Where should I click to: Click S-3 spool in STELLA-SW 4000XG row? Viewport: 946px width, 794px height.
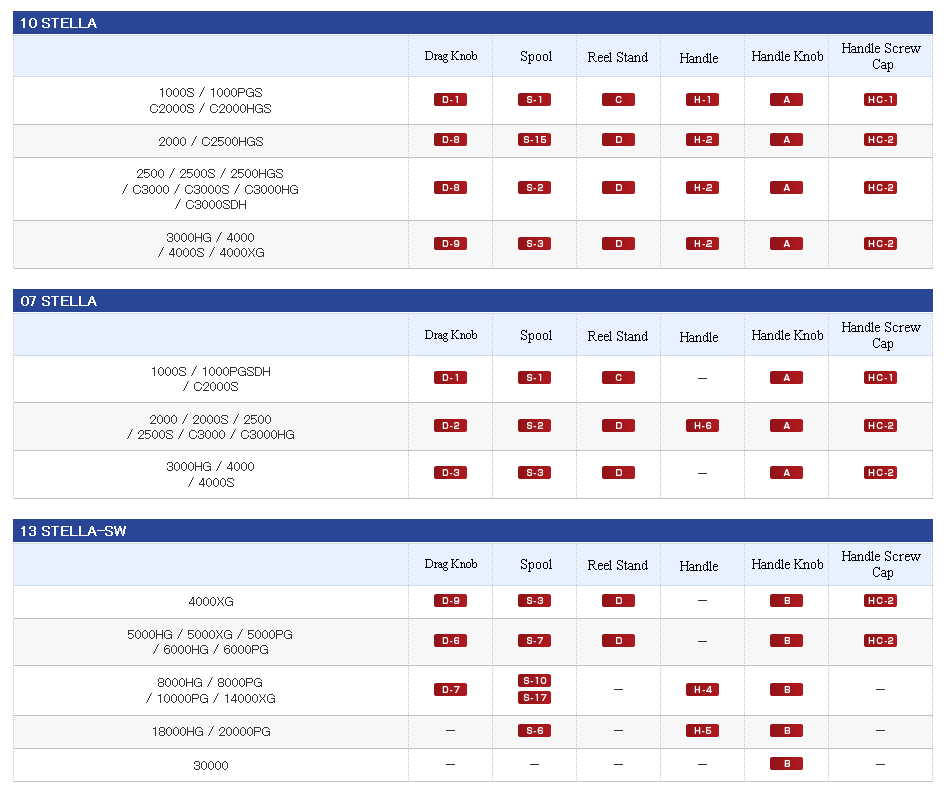click(x=534, y=600)
